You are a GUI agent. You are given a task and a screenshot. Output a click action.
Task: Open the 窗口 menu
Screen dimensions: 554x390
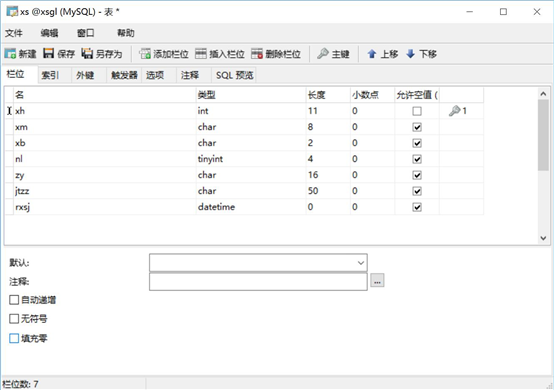(86, 33)
